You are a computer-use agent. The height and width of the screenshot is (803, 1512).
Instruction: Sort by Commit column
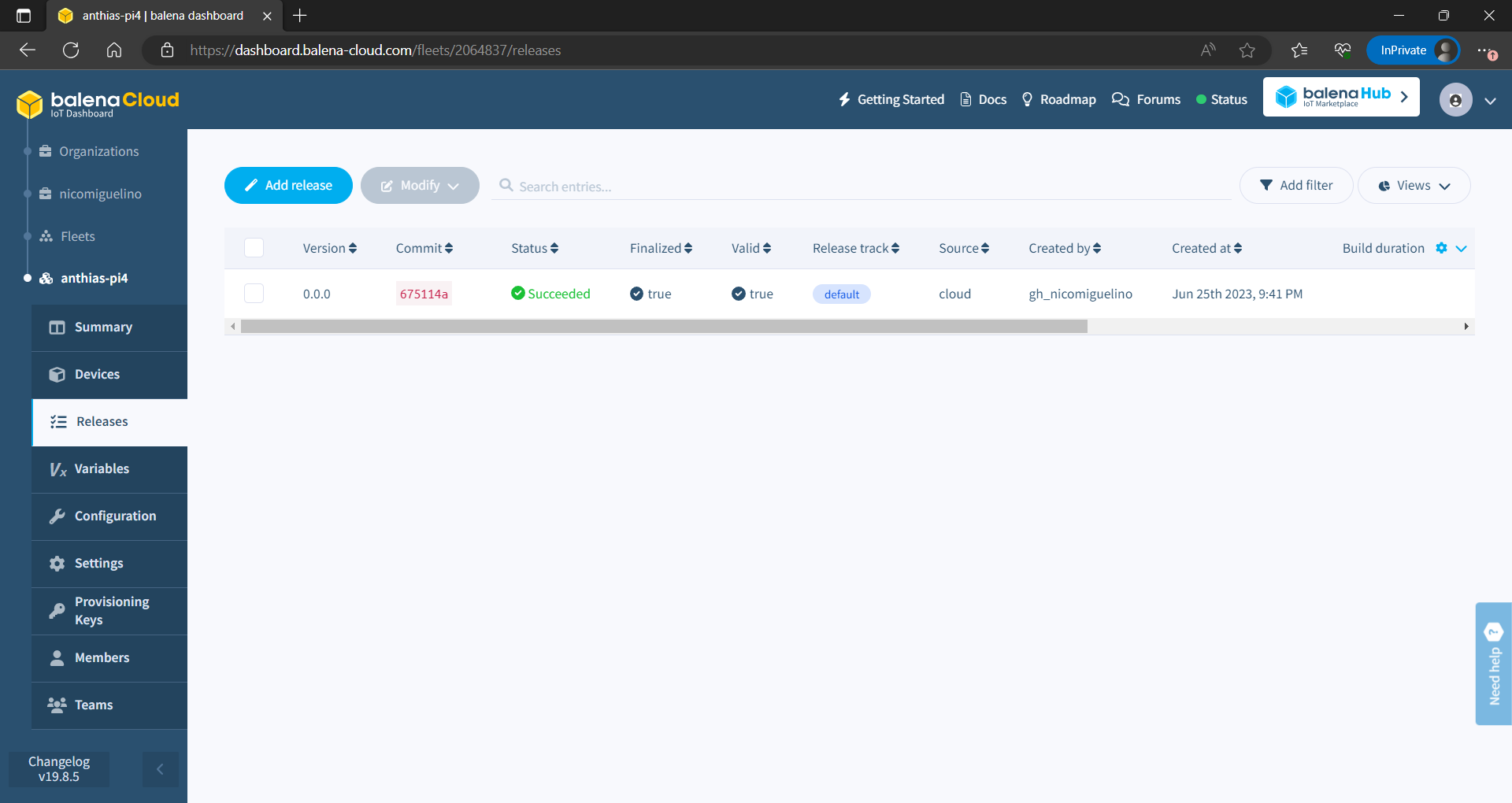tap(424, 248)
